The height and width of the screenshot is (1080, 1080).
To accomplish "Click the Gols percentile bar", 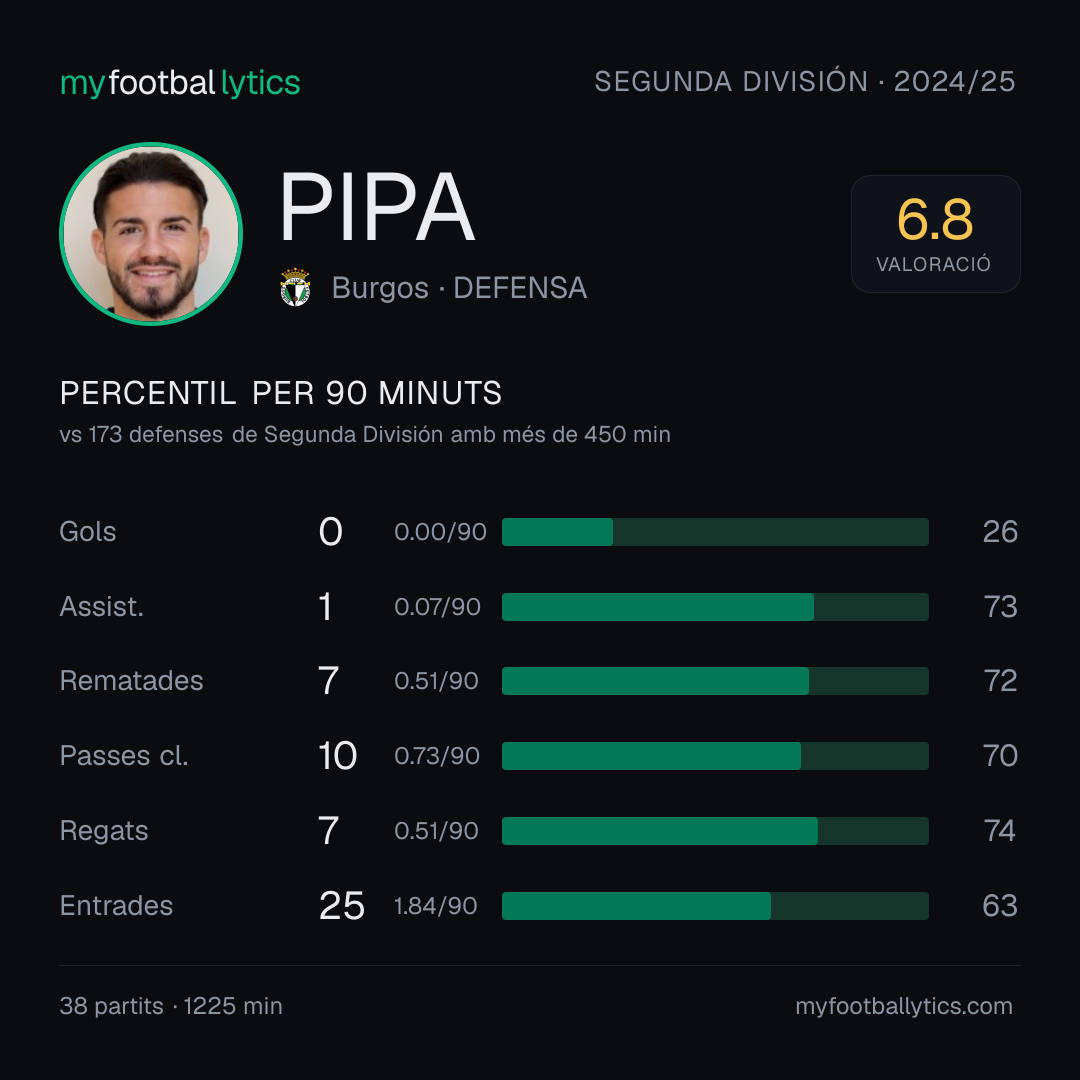I will click(715, 532).
